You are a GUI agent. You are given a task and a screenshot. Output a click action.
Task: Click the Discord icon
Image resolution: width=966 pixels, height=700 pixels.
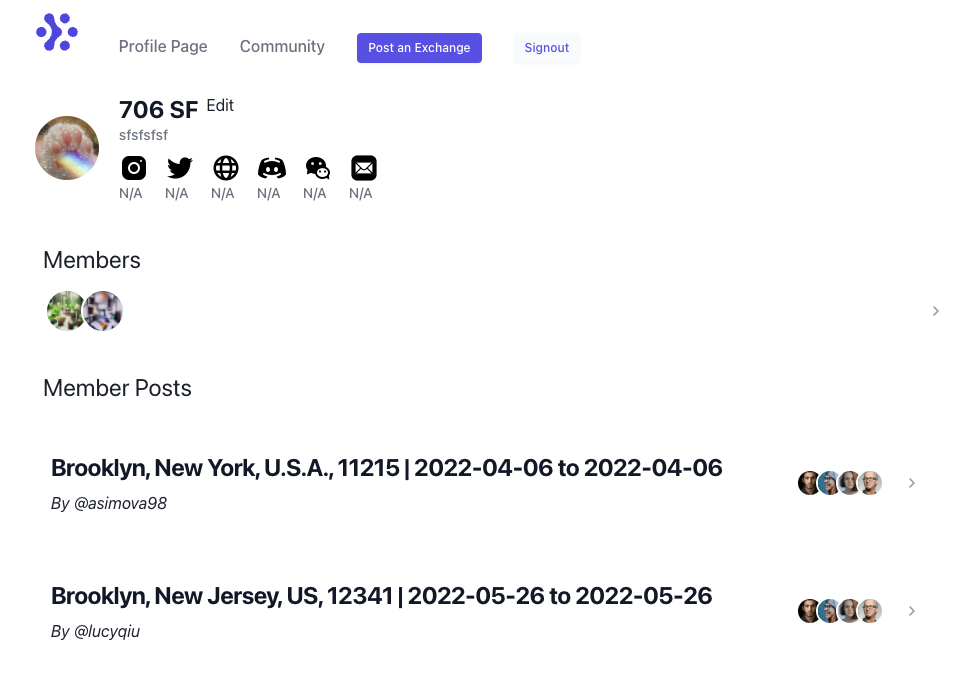pyautogui.click(x=272, y=168)
